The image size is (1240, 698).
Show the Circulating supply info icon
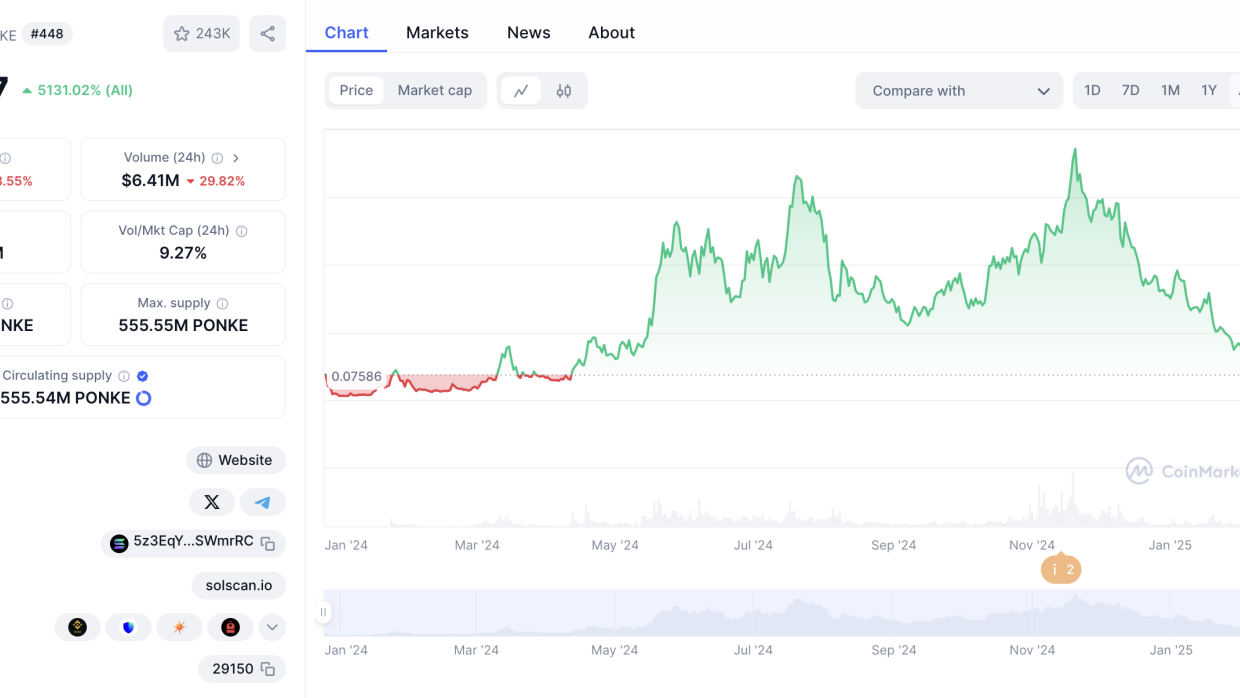click(x=124, y=376)
